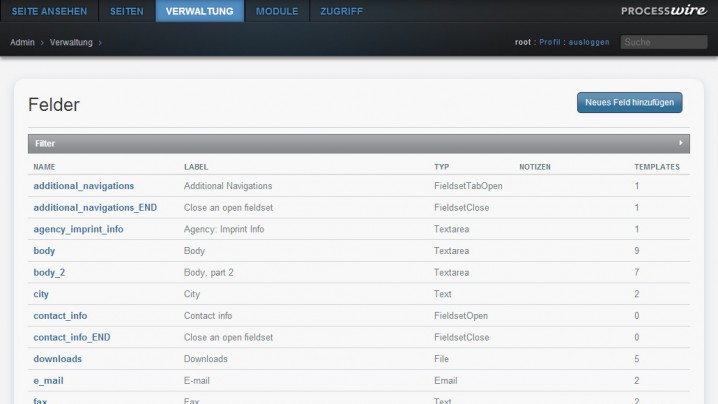Screen dimensions: 718x404
Task: Click inside the Suche search box
Action: click(x=663, y=42)
